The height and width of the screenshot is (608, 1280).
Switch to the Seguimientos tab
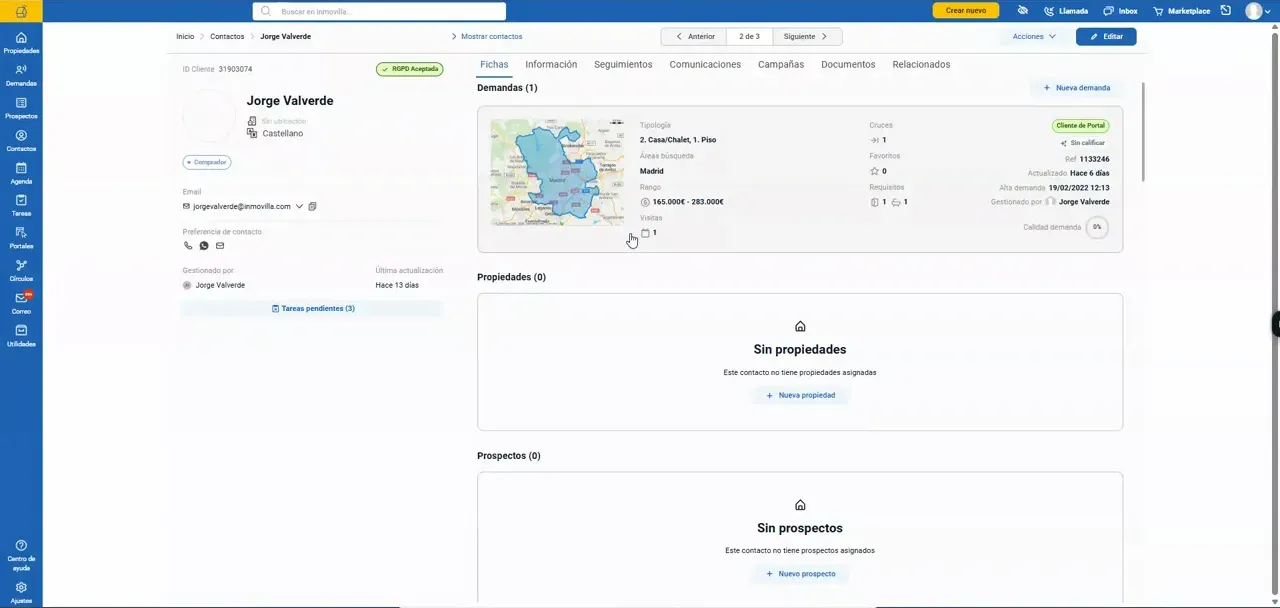tap(623, 65)
